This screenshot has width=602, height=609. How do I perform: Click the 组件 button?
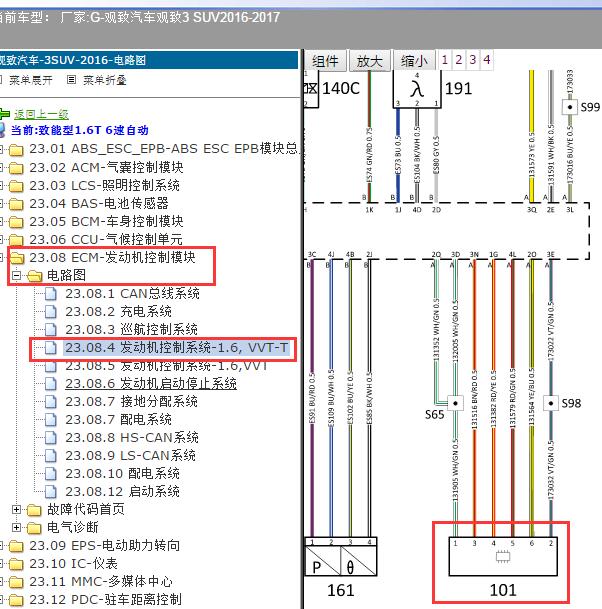(x=325, y=61)
